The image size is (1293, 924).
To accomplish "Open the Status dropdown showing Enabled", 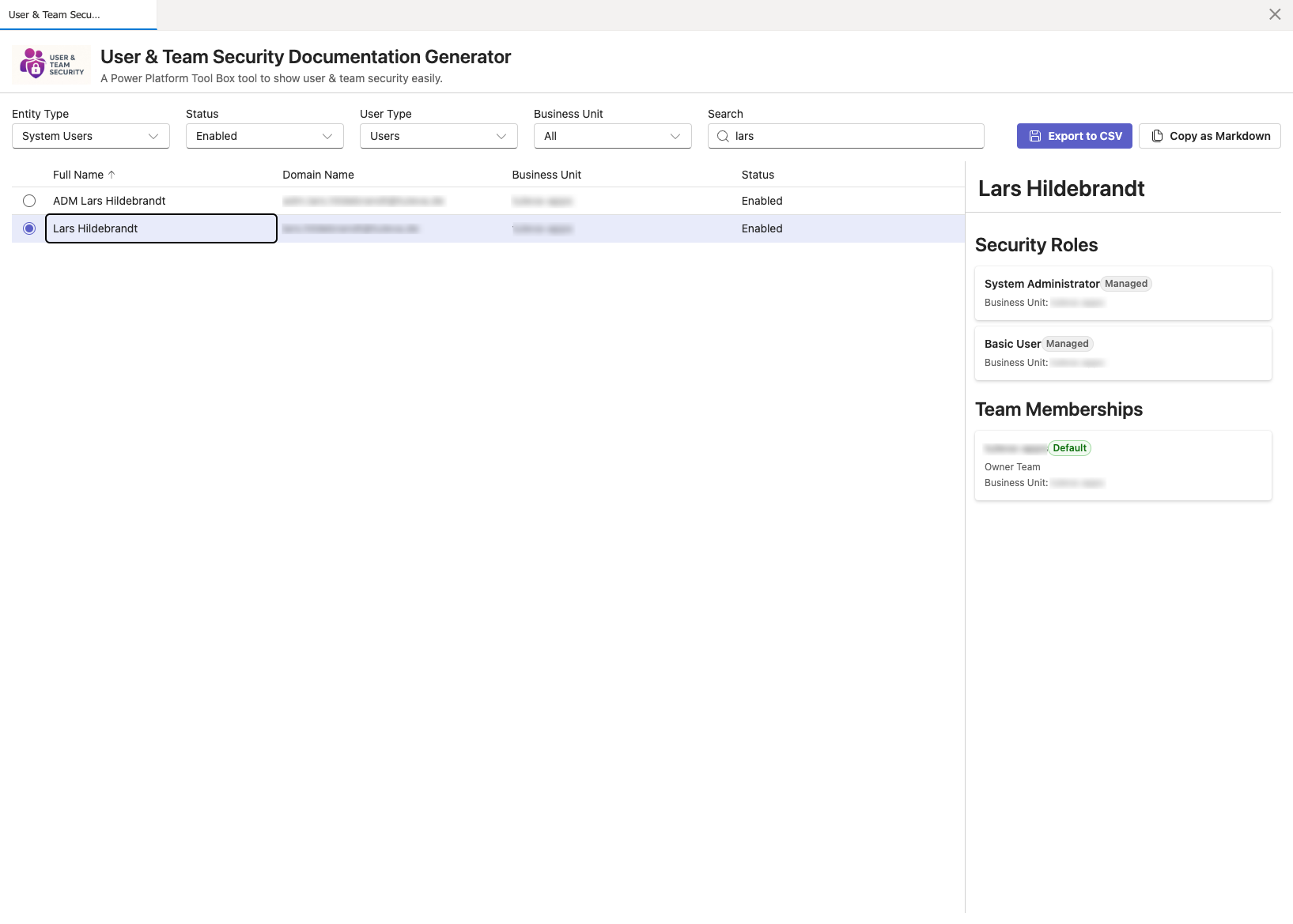I will tap(264, 136).
